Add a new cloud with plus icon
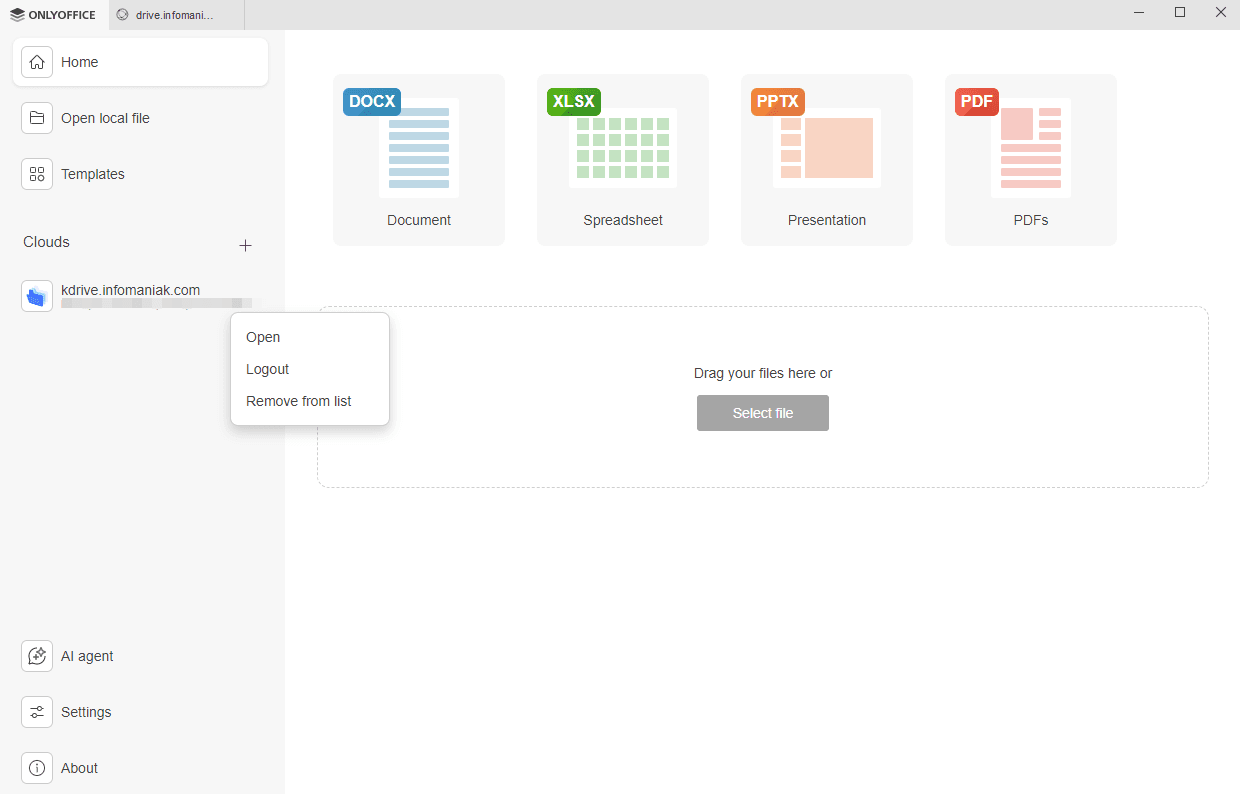1240x794 pixels. coord(245,245)
